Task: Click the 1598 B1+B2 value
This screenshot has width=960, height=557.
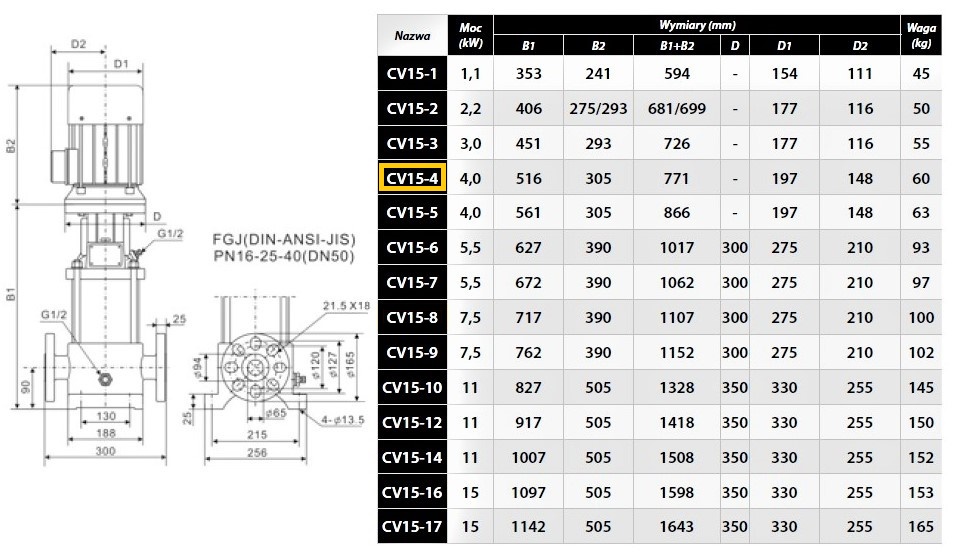Action: 677,492
